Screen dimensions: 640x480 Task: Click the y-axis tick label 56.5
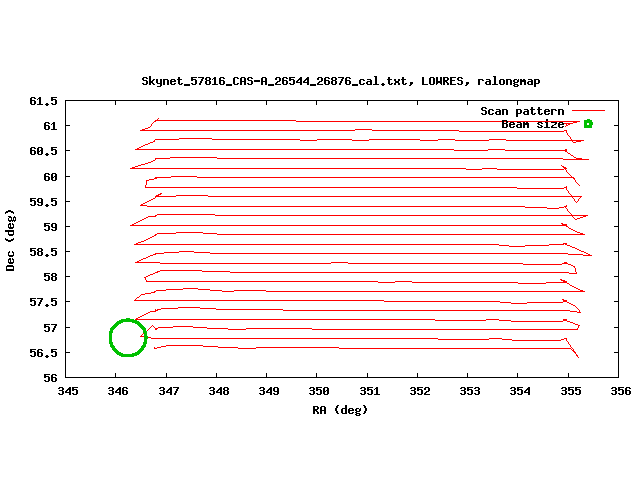[43, 353]
